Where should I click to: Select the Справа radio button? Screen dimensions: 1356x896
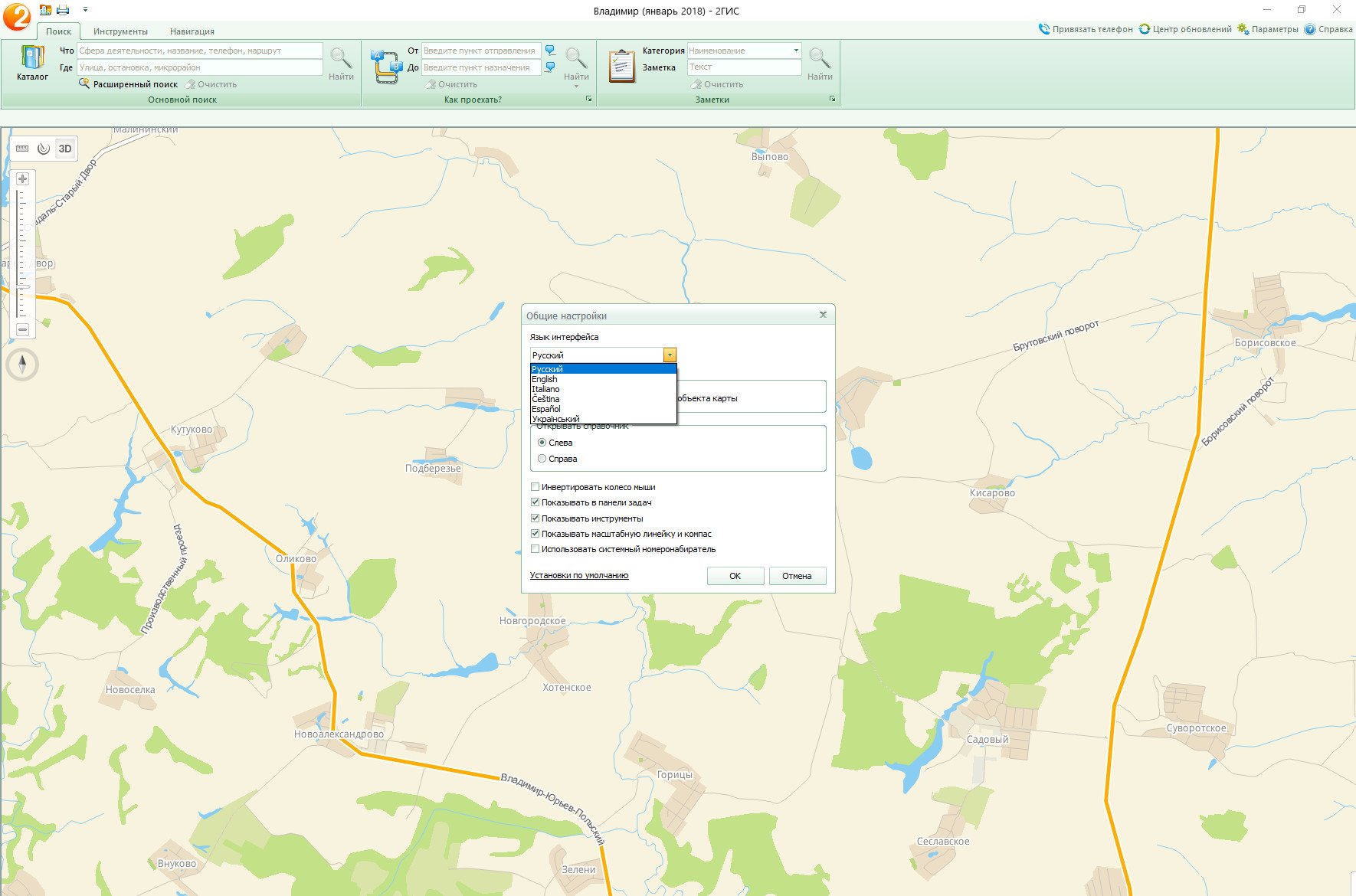click(542, 459)
